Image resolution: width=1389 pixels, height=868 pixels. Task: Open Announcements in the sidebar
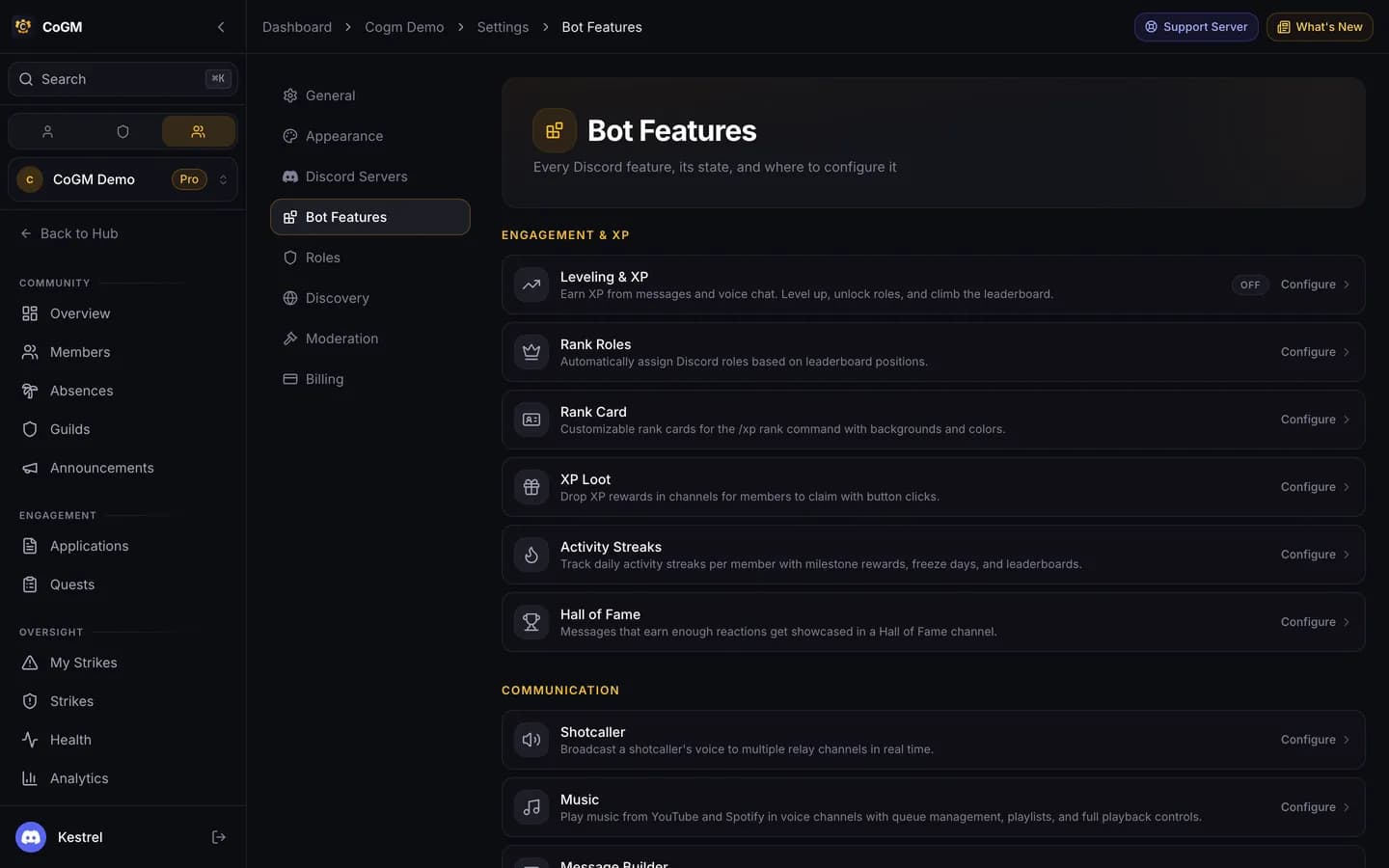(123, 468)
